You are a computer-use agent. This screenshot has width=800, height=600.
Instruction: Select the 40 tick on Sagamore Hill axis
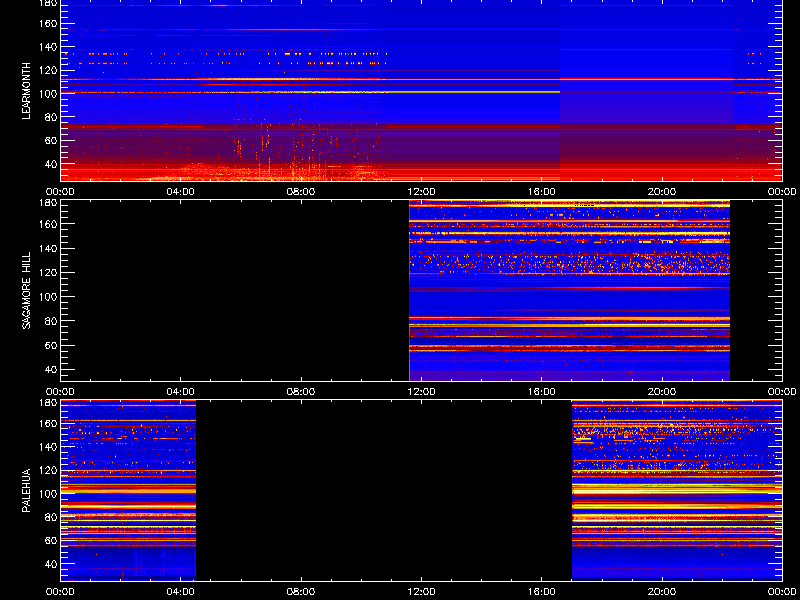tap(50, 369)
